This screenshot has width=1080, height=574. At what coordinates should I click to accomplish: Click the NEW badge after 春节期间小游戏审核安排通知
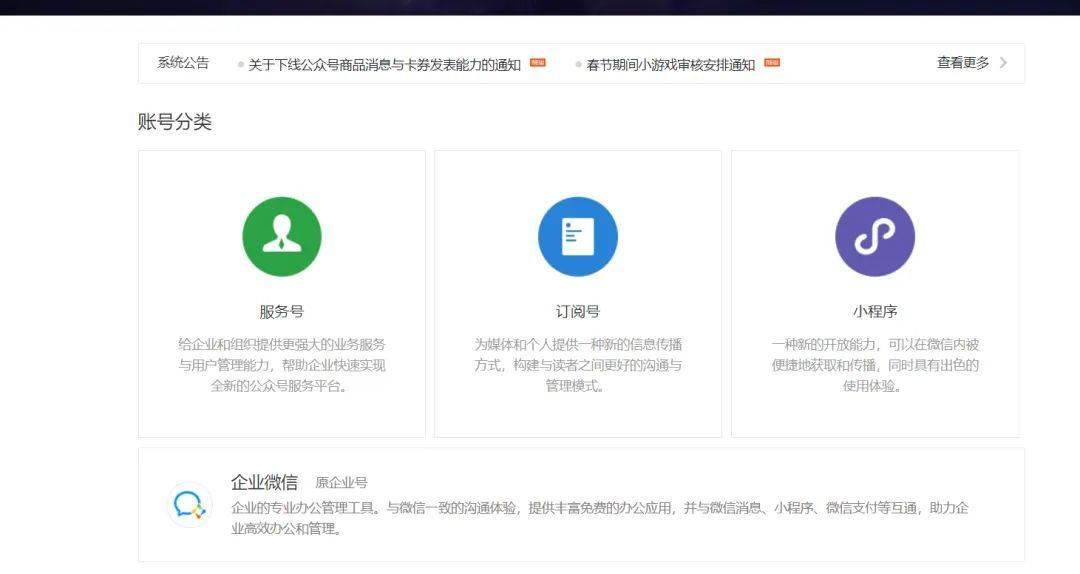[772, 63]
